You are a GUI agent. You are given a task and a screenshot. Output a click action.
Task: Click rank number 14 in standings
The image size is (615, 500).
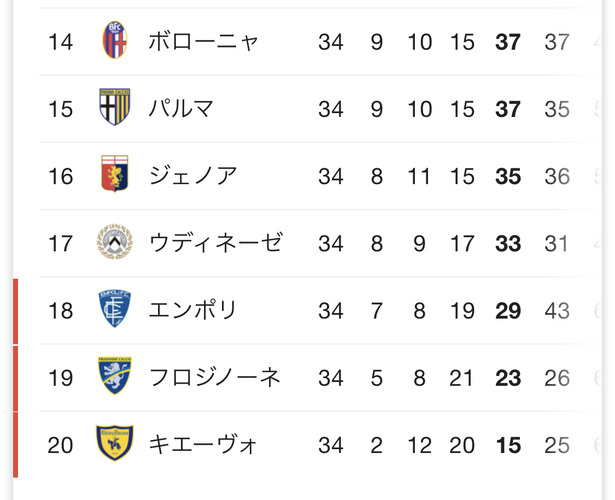[x=60, y=42]
